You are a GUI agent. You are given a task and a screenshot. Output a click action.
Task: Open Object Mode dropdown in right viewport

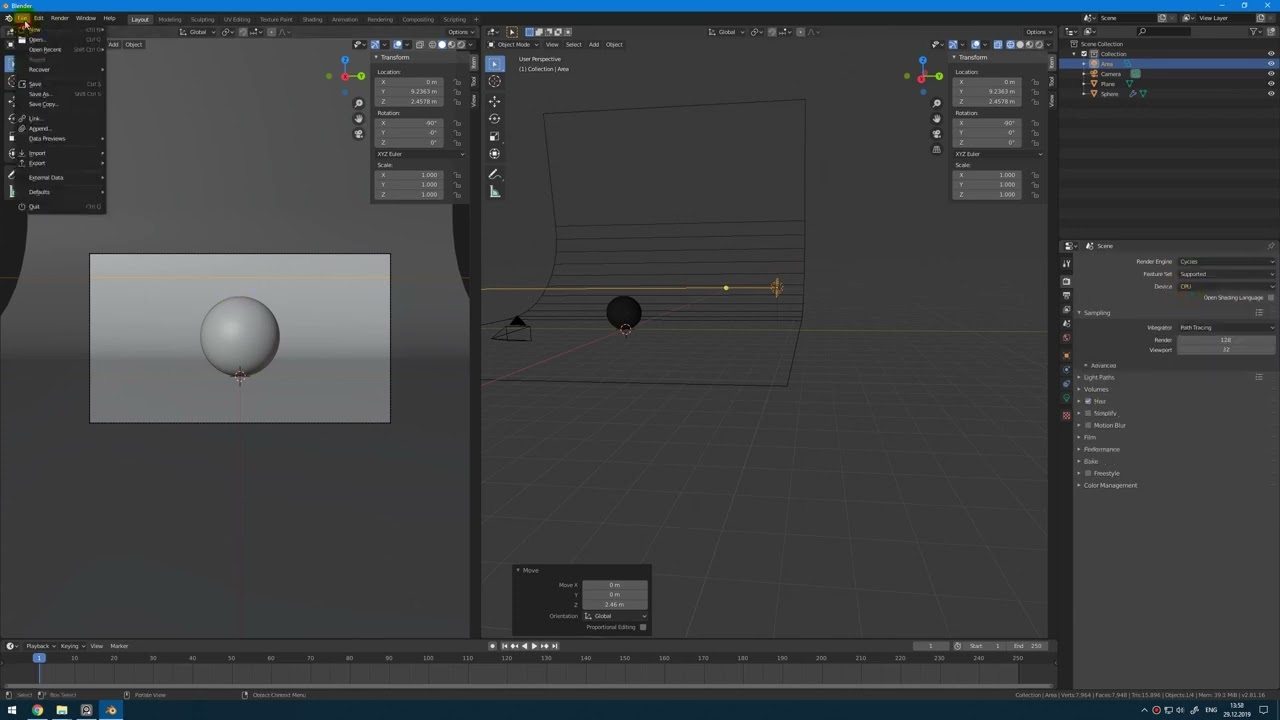(516, 44)
